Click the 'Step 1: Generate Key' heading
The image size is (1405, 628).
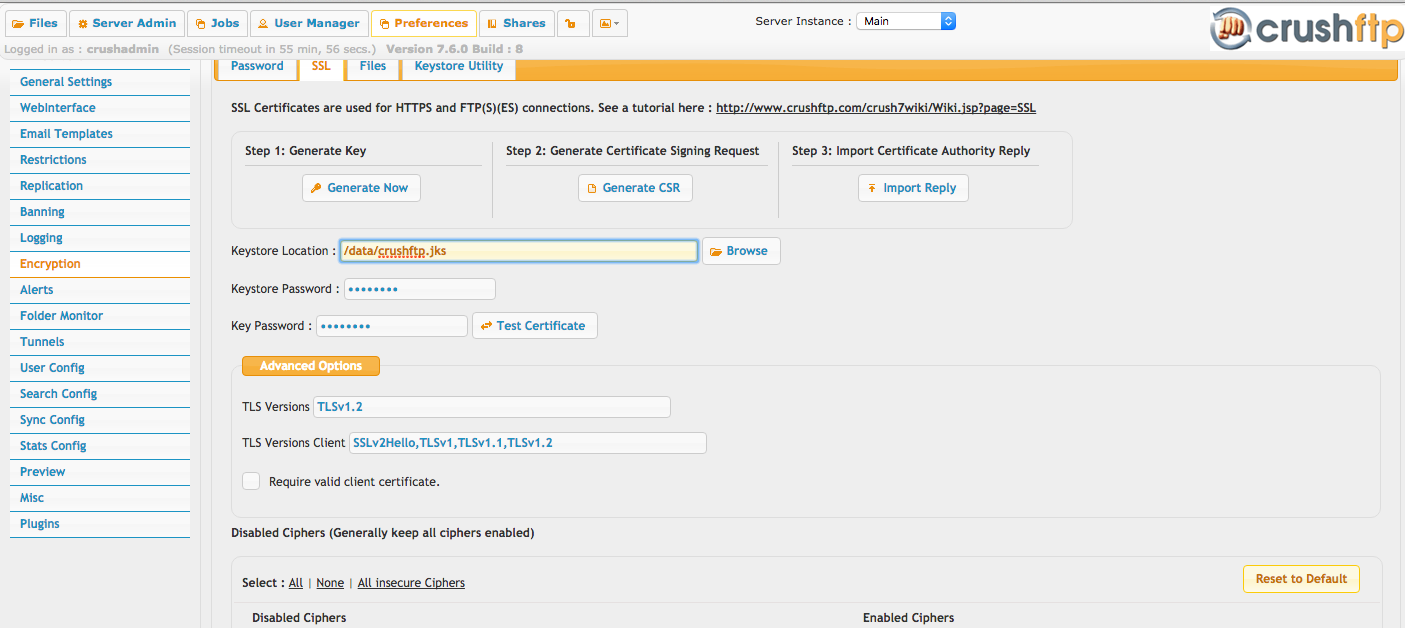coord(306,151)
